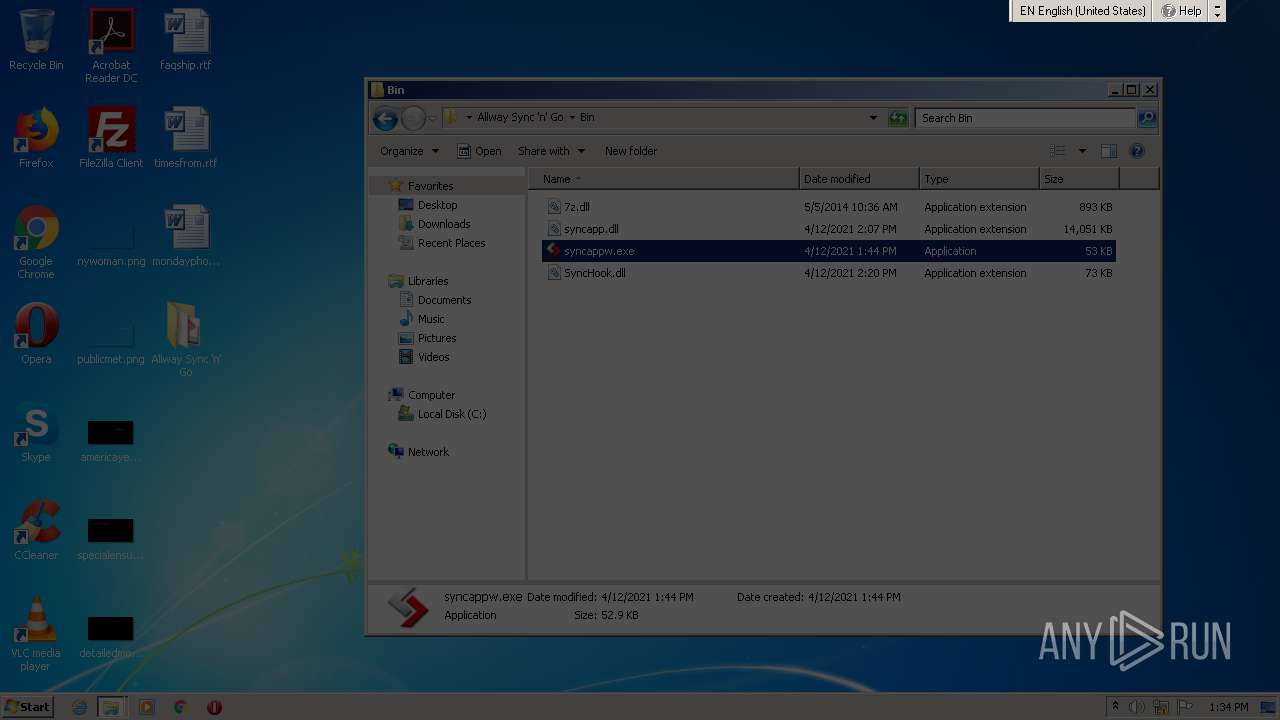Create a New folder
The height and width of the screenshot is (720, 1280).
click(631, 151)
